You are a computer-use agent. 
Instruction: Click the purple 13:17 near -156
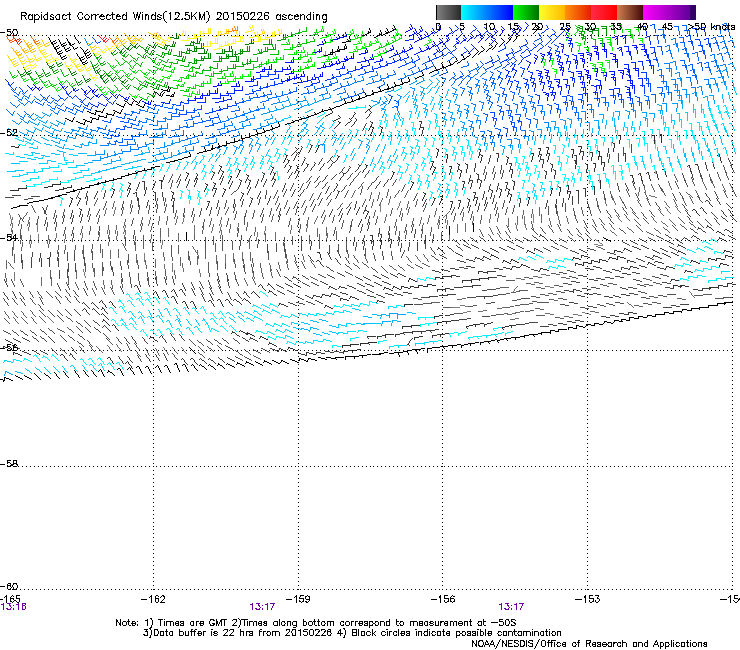coord(511,607)
